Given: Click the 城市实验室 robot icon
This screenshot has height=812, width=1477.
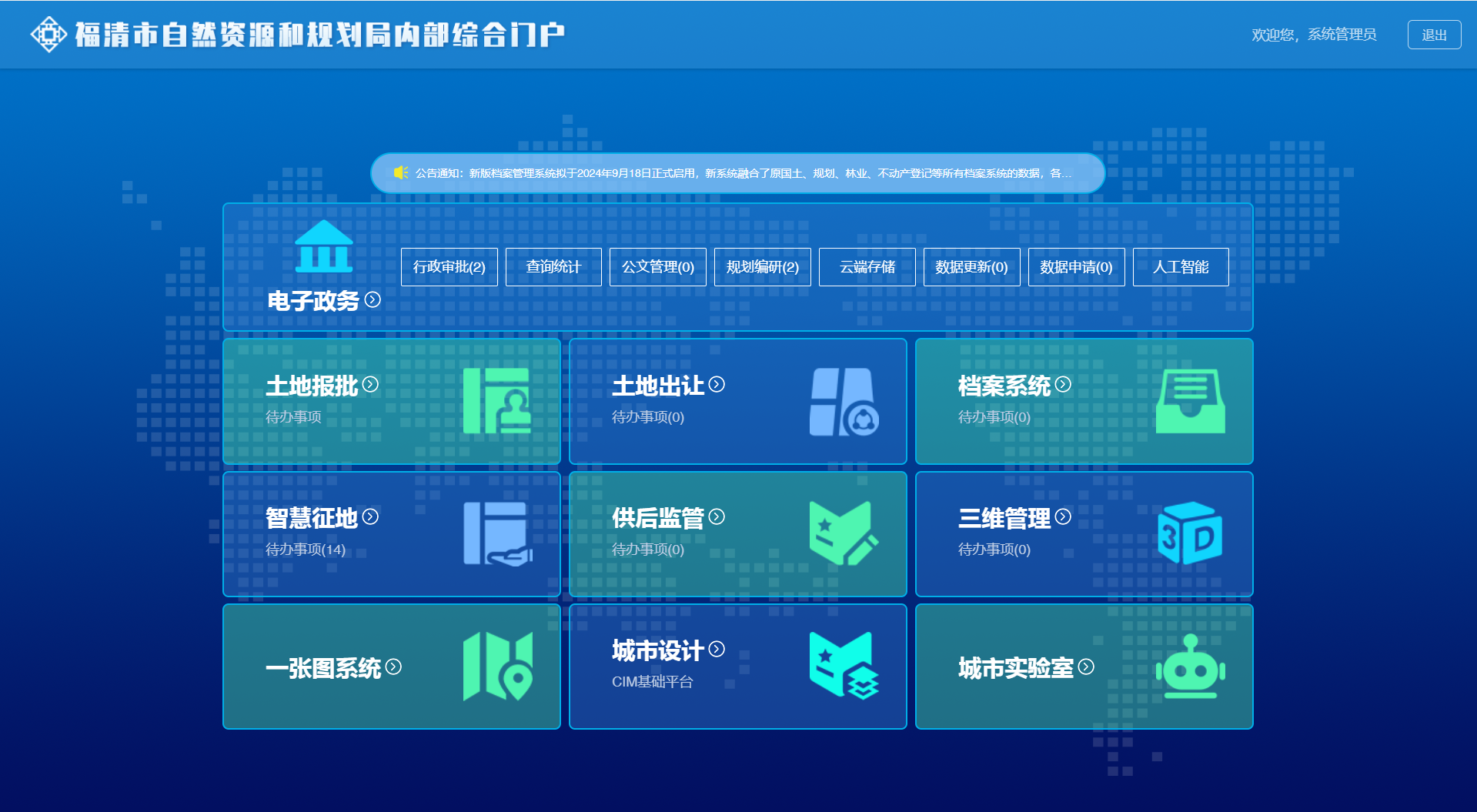Looking at the screenshot, I should pos(1191,667).
